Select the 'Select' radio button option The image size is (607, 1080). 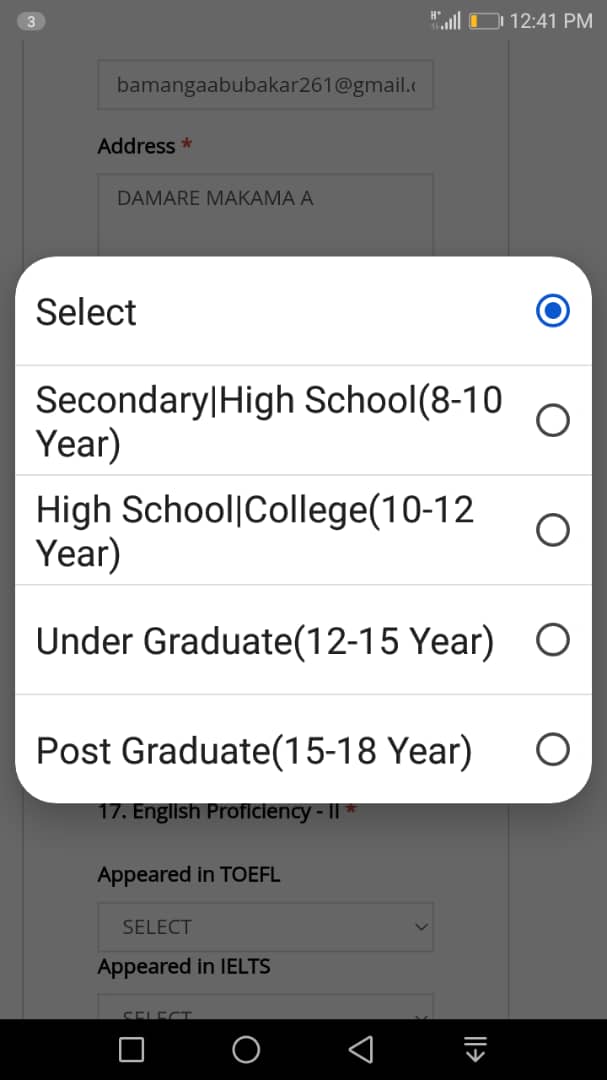click(x=553, y=311)
